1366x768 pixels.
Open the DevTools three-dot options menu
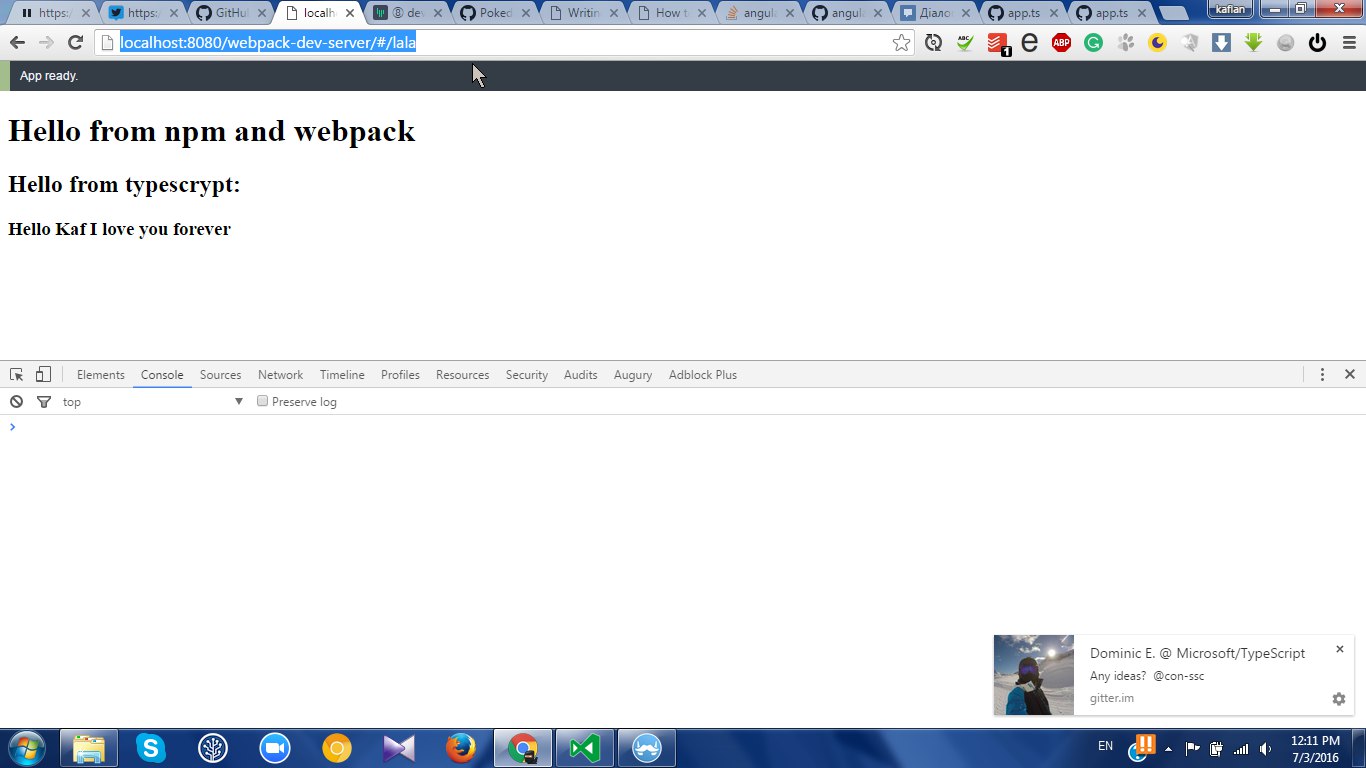click(1322, 374)
